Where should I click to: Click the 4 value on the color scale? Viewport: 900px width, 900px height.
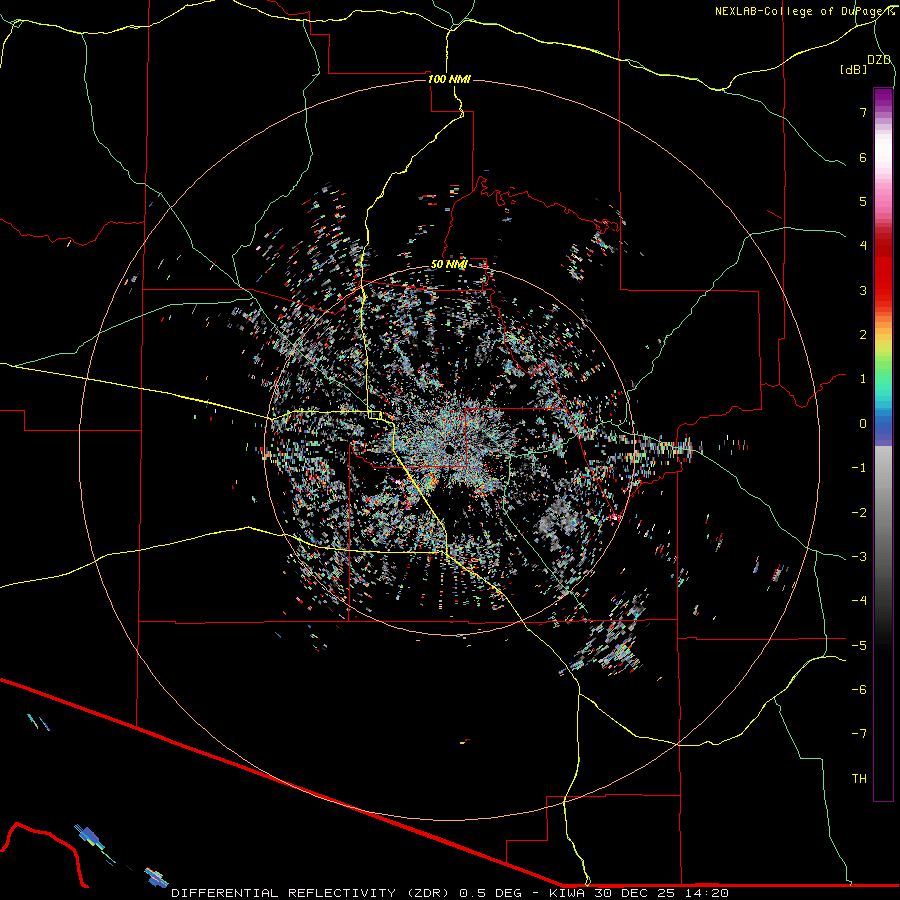click(x=863, y=246)
